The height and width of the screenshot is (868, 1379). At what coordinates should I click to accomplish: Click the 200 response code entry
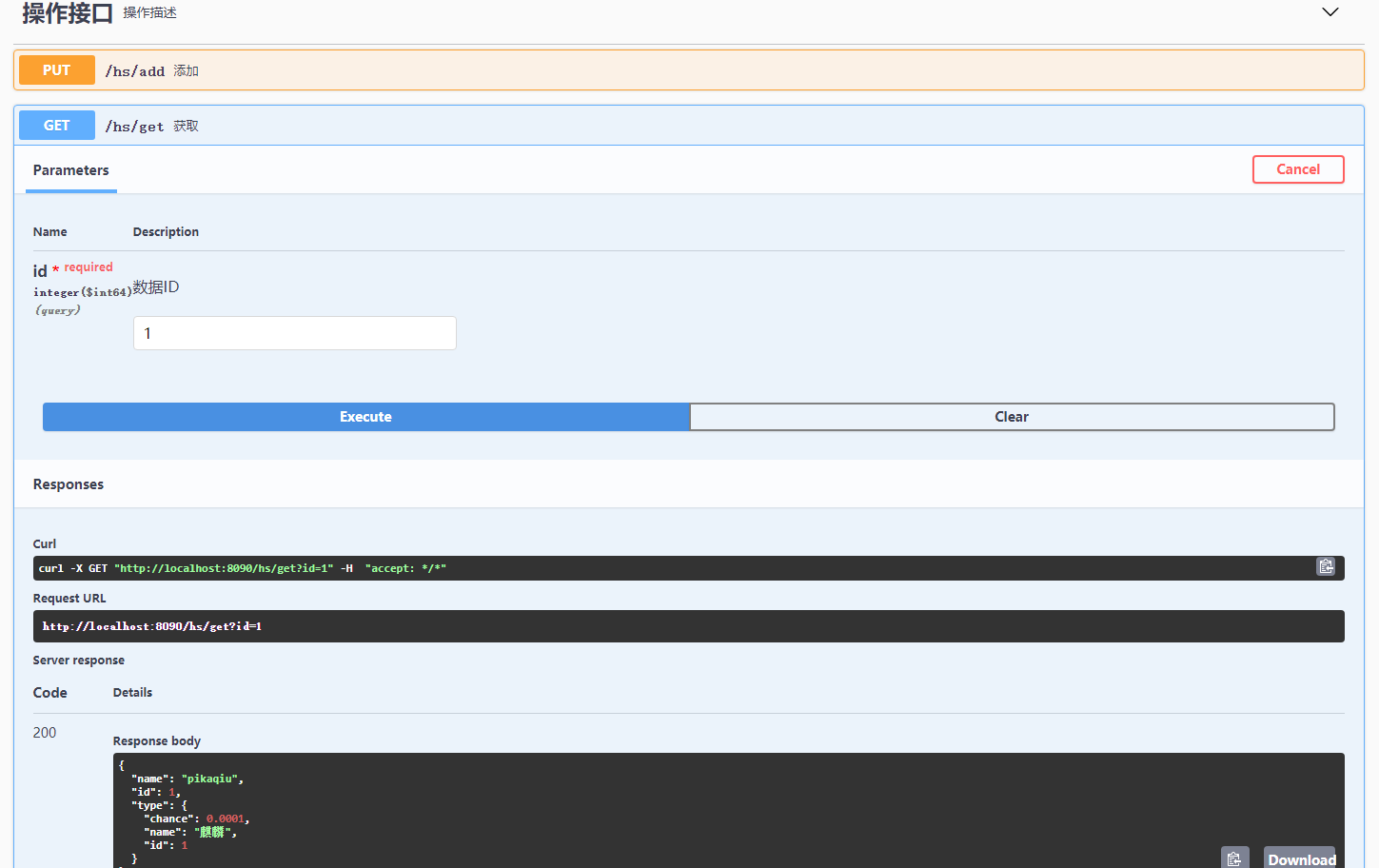(x=44, y=733)
